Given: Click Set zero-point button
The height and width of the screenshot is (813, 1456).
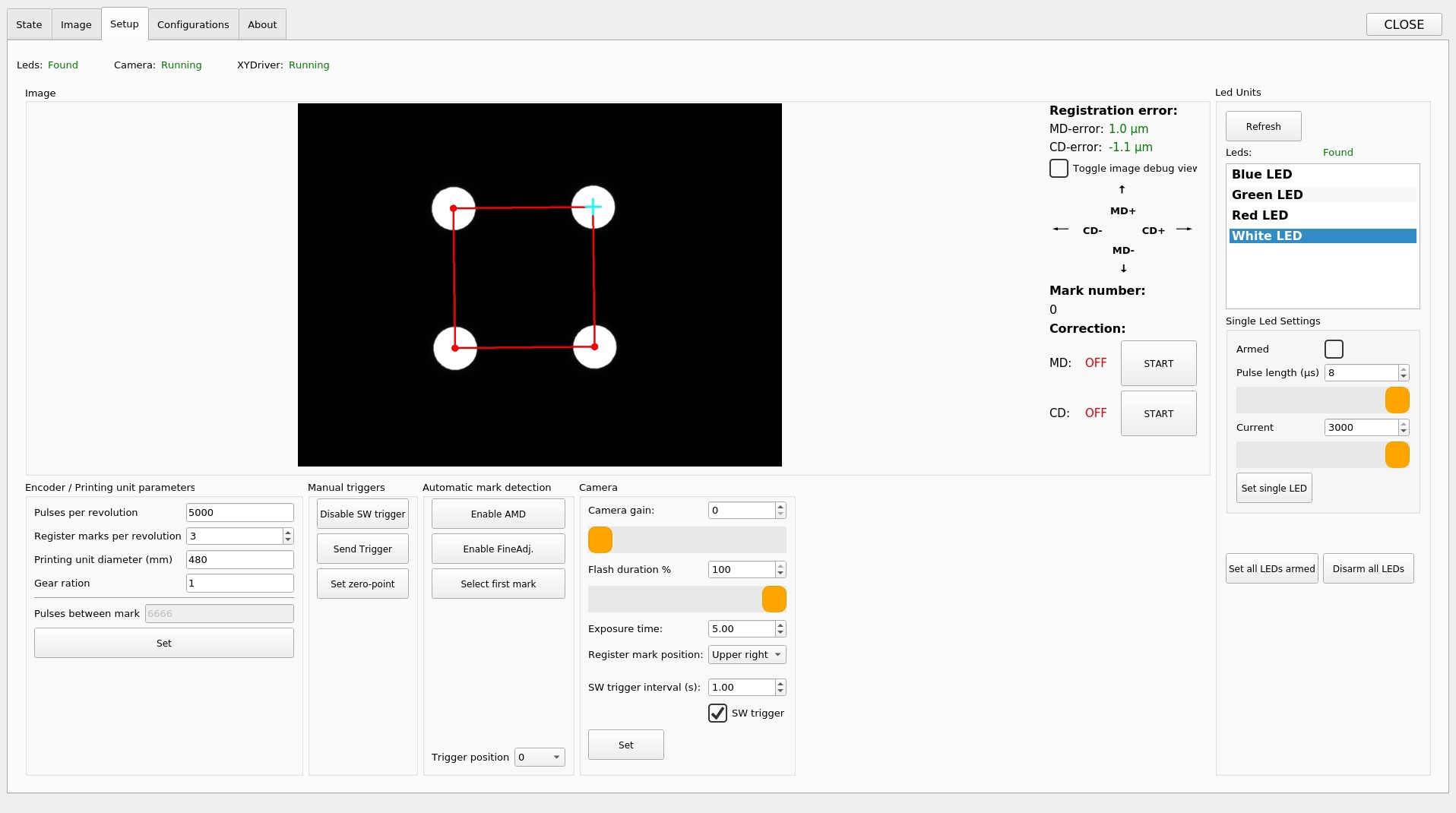Looking at the screenshot, I should pyautogui.click(x=362, y=584).
